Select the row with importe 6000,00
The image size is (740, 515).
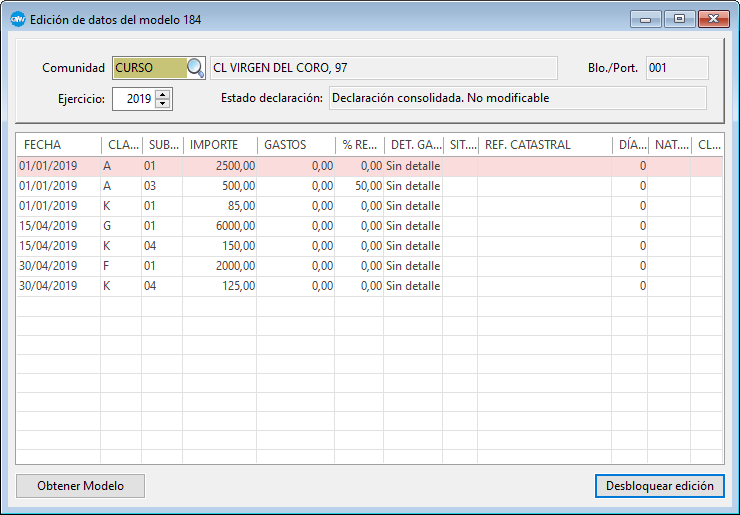[x=220, y=226]
